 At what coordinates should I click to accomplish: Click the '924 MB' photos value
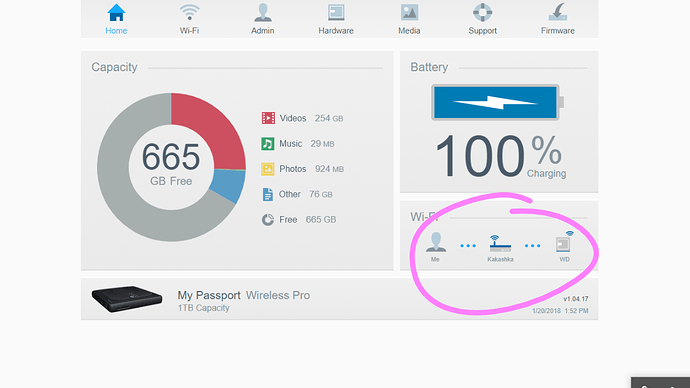coord(329,169)
